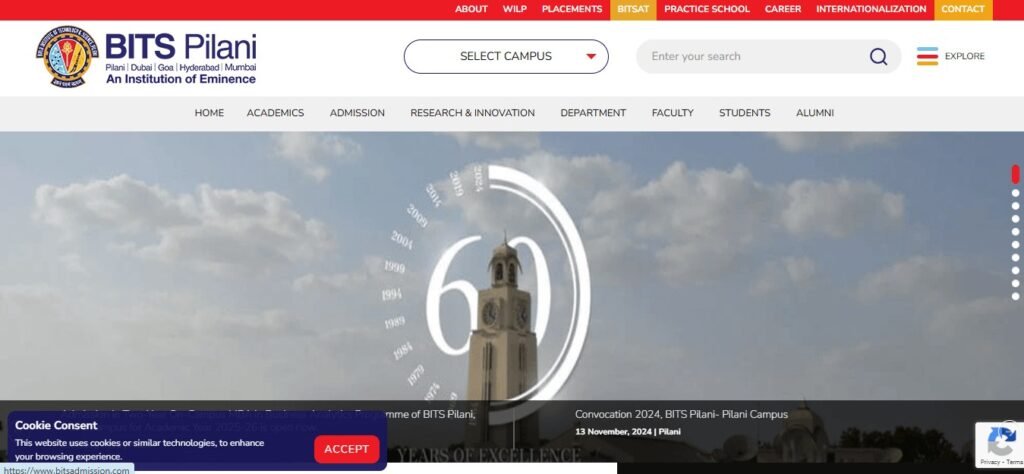Image resolution: width=1024 pixels, height=474 pixels.
Task: Open Internationalization in top bar
Action: point(871,9)
